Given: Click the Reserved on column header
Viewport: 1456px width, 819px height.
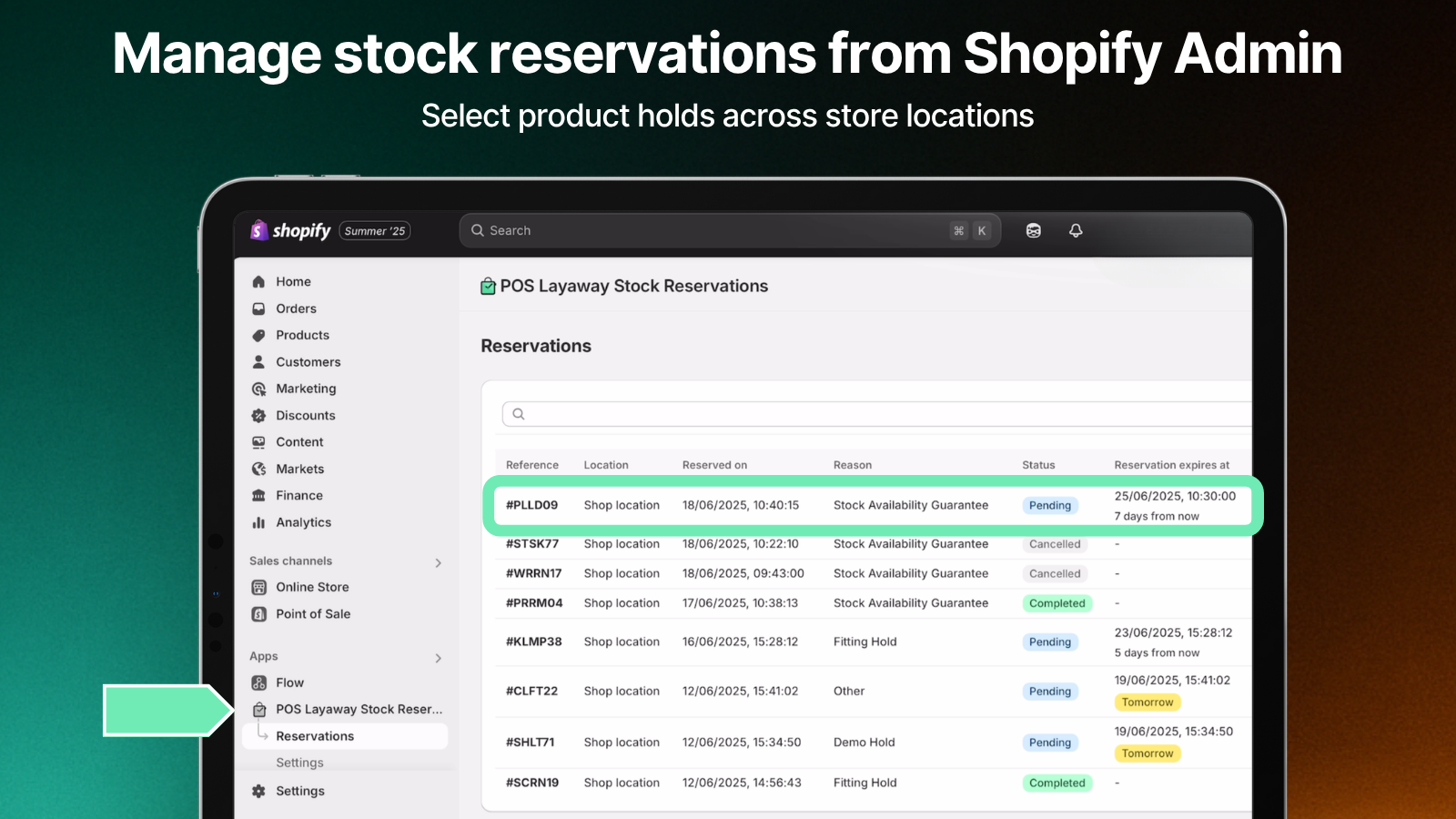Looking at the screenshot, I should pos(714,465).
